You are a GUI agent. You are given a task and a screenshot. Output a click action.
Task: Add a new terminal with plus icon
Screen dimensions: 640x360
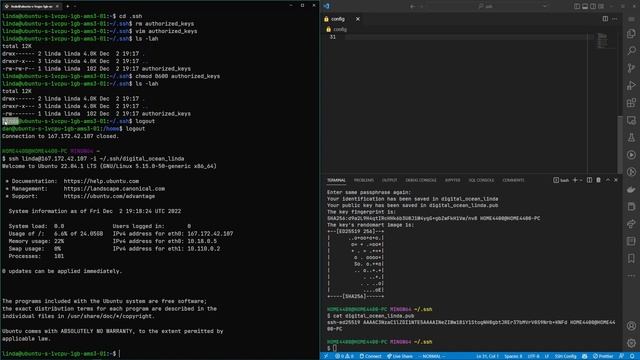click(x=575, y=180)
